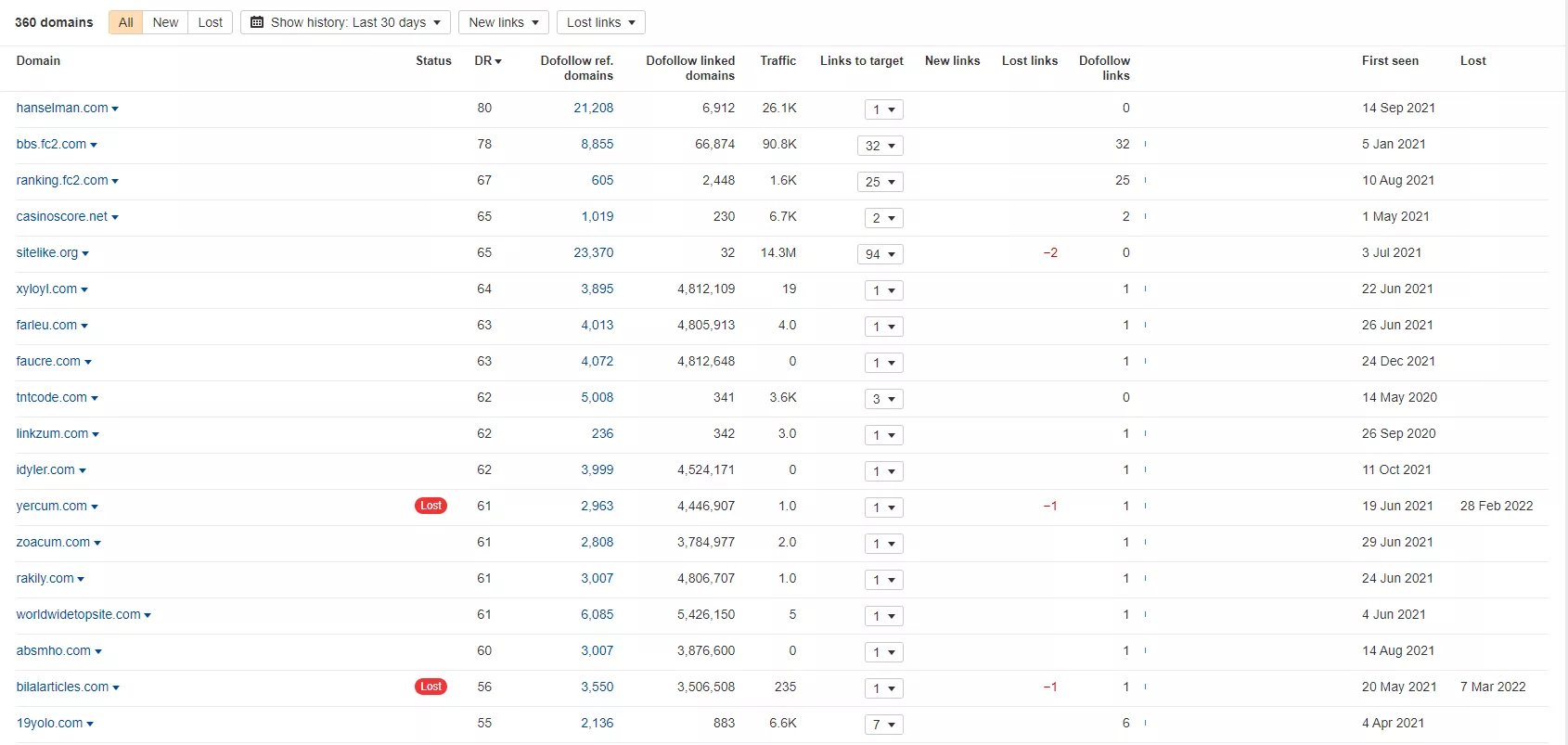The height and width of the screenshot is (745, 1568).
Task: Open 21,208 dofollow ref. domains link
Action: pos(594,109)
